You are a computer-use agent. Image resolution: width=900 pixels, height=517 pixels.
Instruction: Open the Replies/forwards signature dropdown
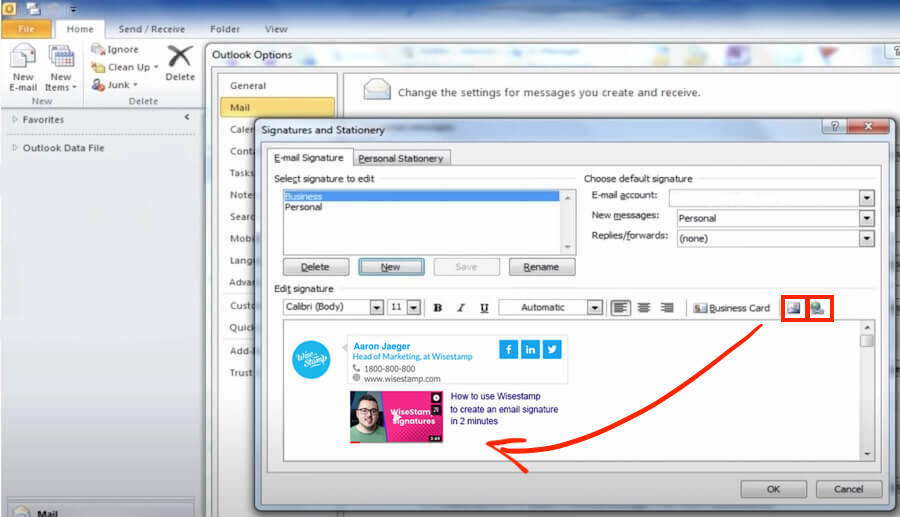[x=867, y=238]
